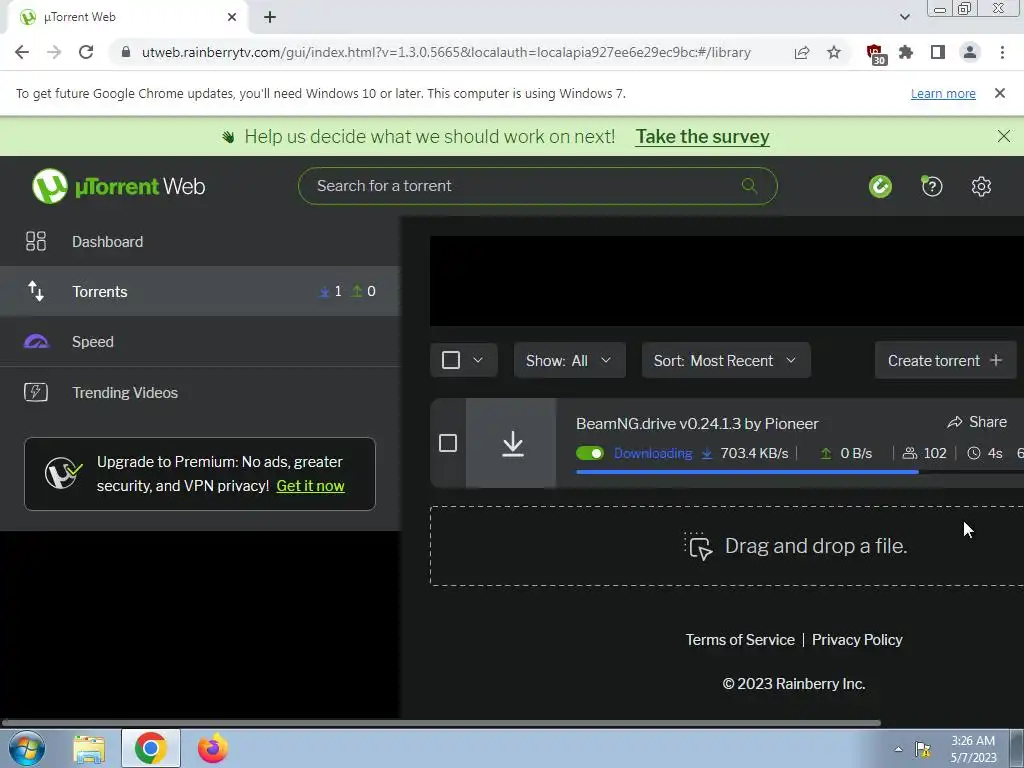The image size is (1024, 768).
Task: Open the Privacy Policy link
Action: [857, 640]
